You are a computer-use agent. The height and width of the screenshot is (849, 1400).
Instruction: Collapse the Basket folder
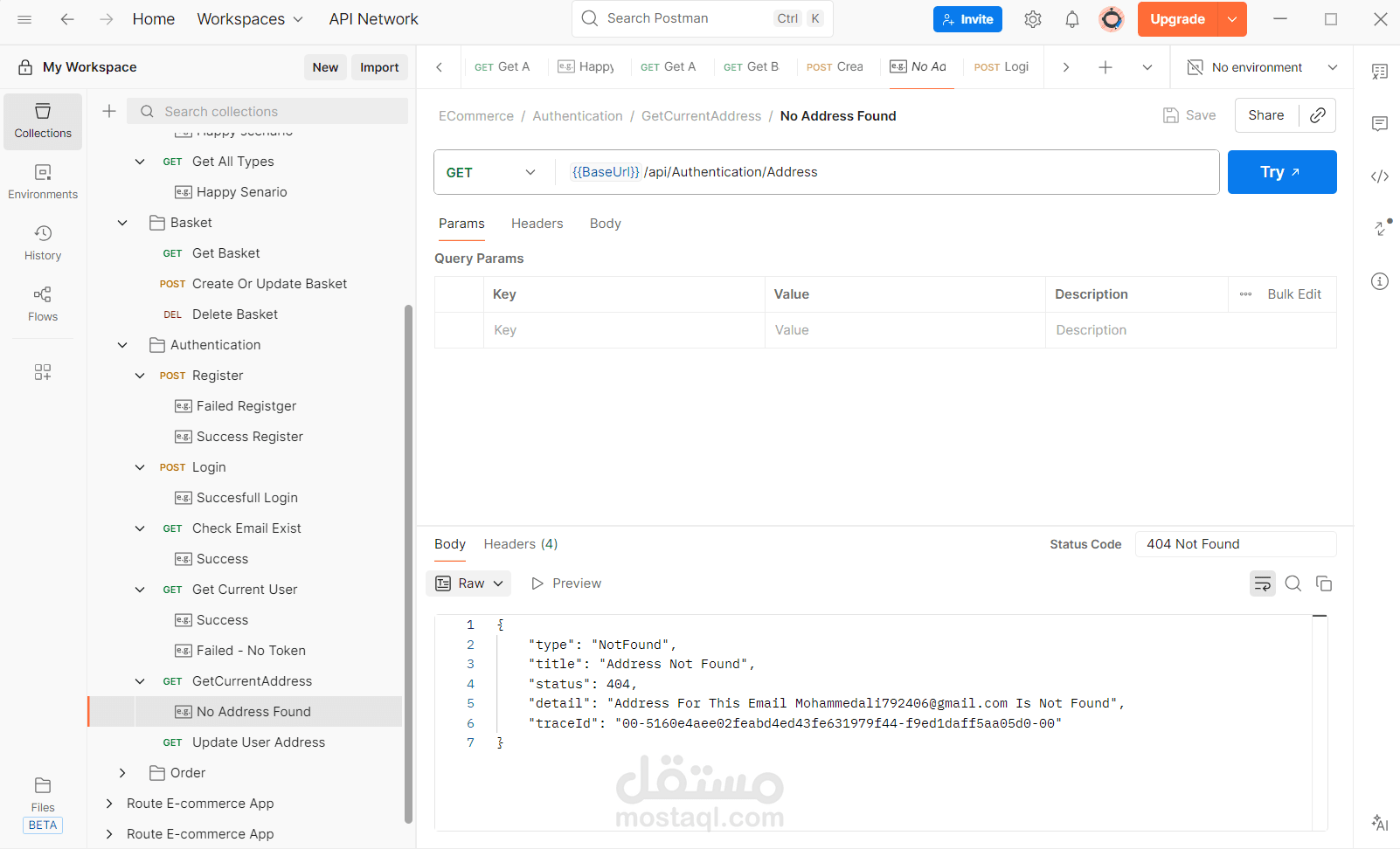122,223
